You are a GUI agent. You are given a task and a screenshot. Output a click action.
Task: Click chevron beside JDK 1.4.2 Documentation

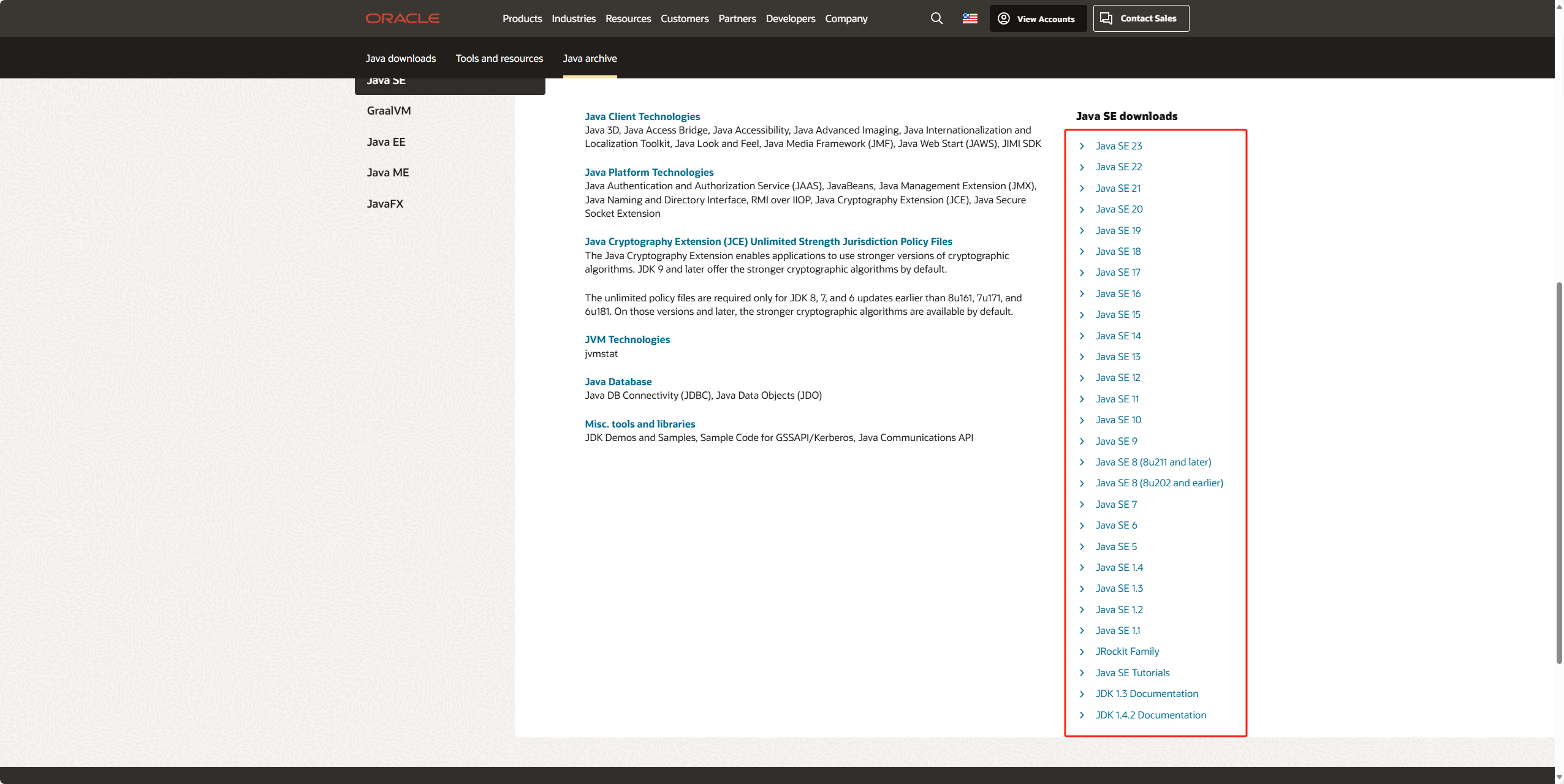coord(1082,715)
